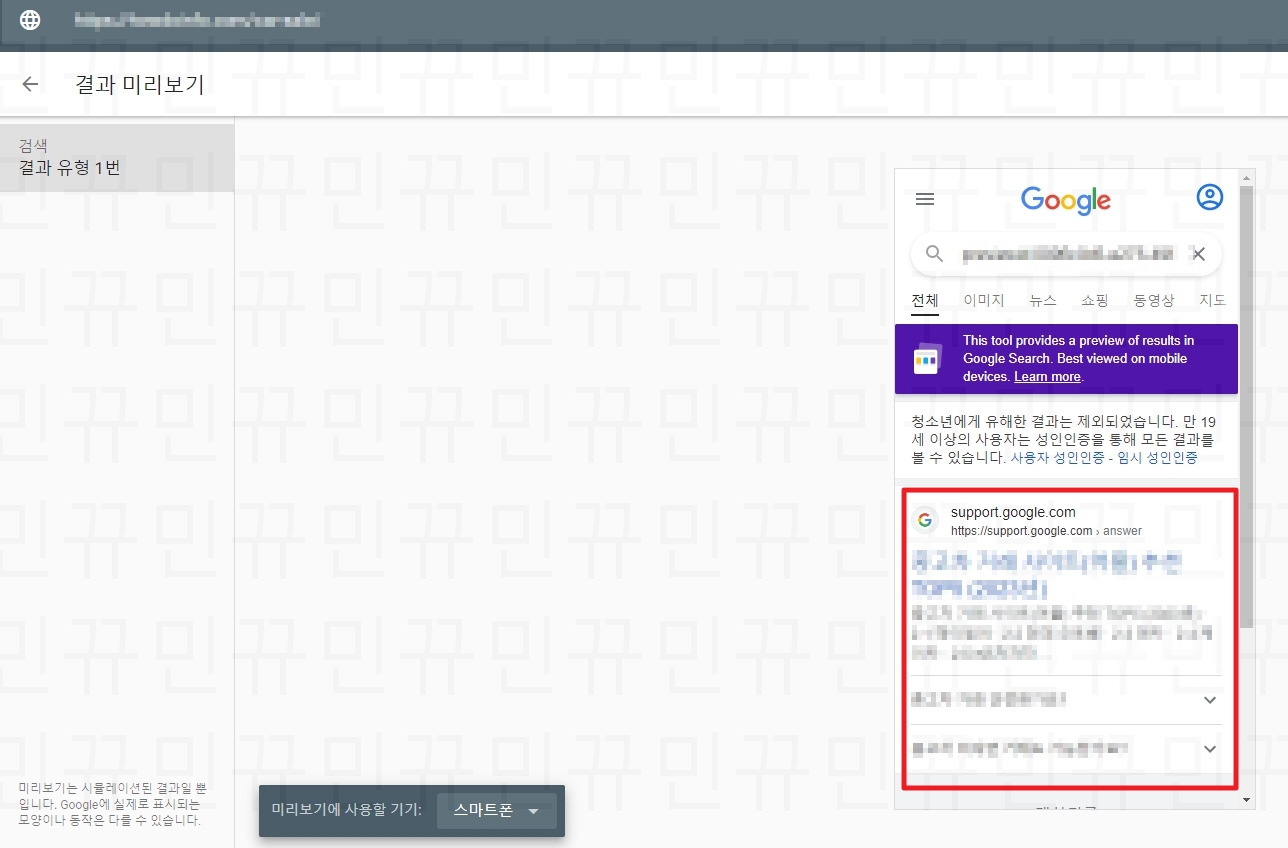Viewport: 1288px width, 848px height.
Task: Click the purple banner tool icon
Action: pos(927,358)
